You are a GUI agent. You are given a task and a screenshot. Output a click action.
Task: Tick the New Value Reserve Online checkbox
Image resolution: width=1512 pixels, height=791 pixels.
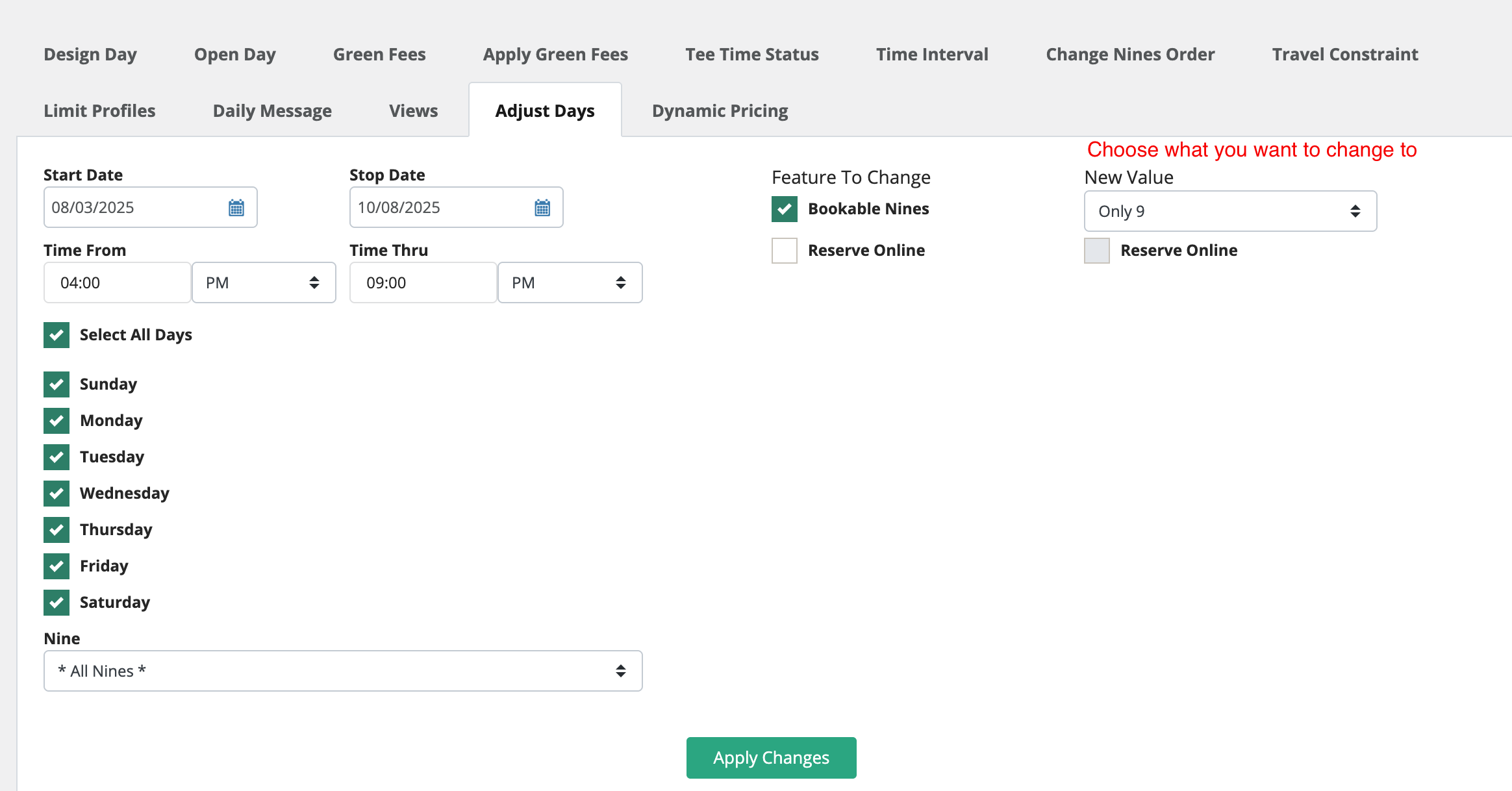point(1097,251)
